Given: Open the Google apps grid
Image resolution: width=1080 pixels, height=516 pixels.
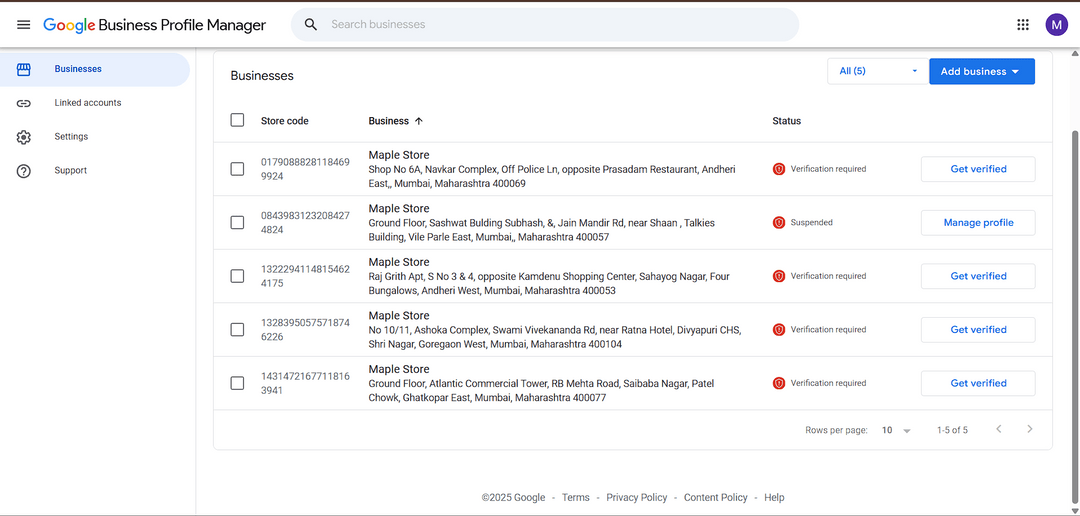Looking at the screenshot, I should click(x=1023, y=25).
